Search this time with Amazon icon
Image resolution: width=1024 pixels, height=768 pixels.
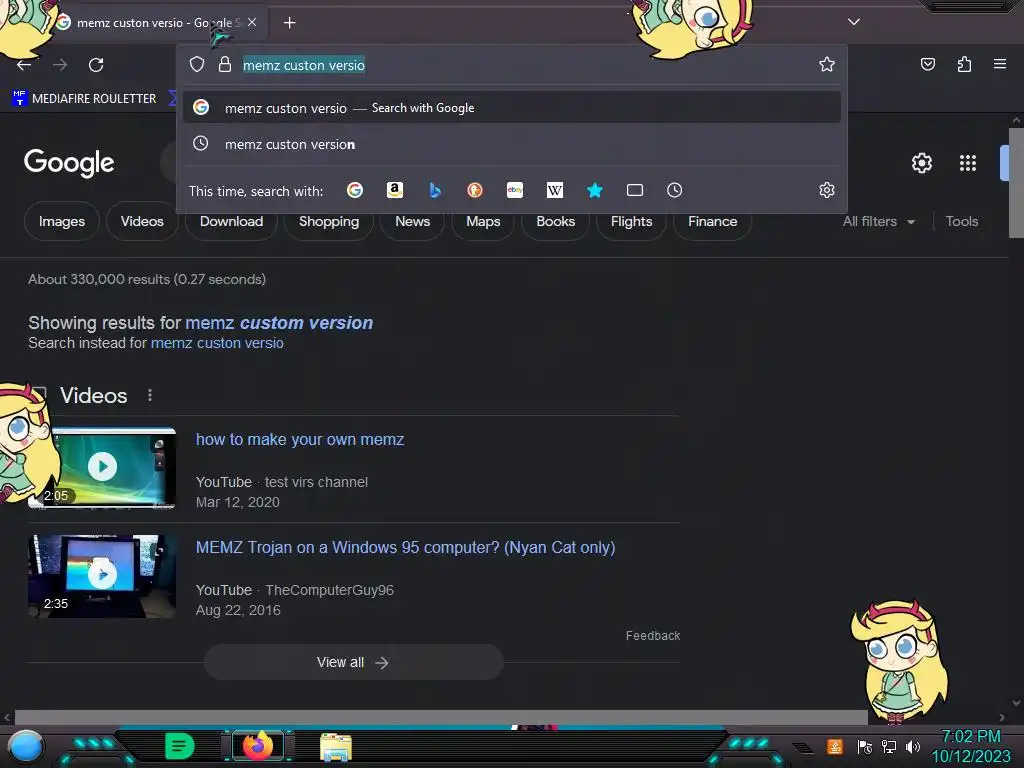pyautogui.click(x=394, y=190)
